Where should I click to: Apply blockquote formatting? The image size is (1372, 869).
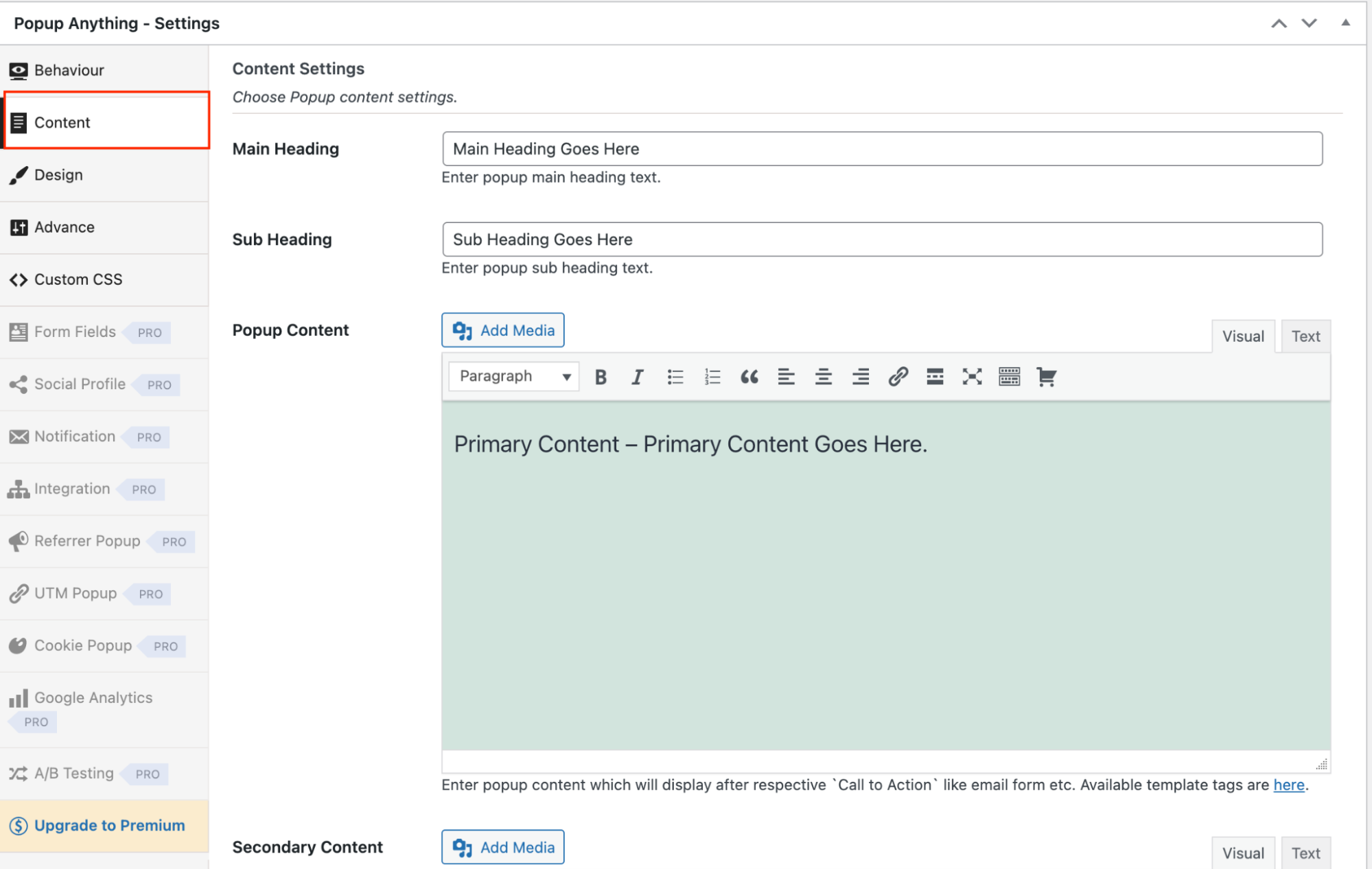click(749, 376)
